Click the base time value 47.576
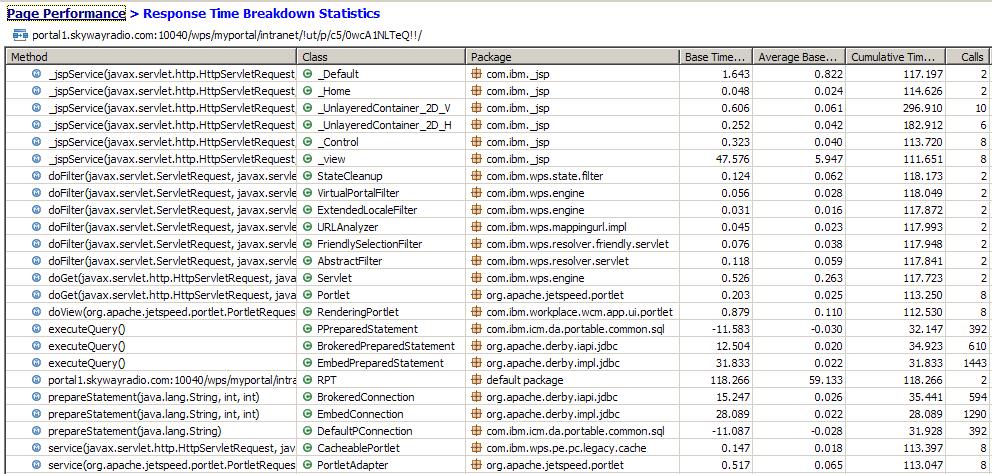992x474 pixels. 735,159
